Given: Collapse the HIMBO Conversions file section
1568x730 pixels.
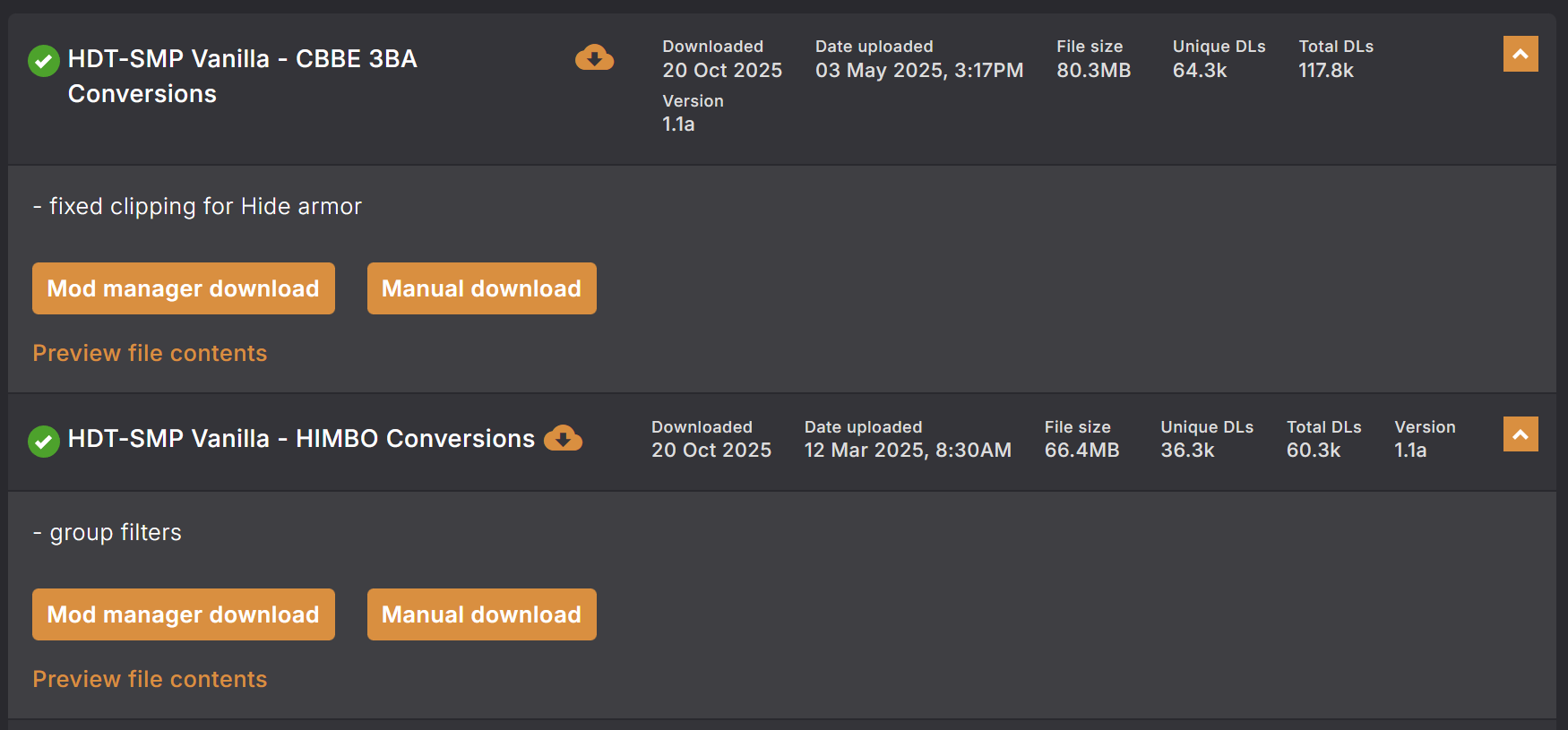Looking at the screenshot, I should 1520,434.
